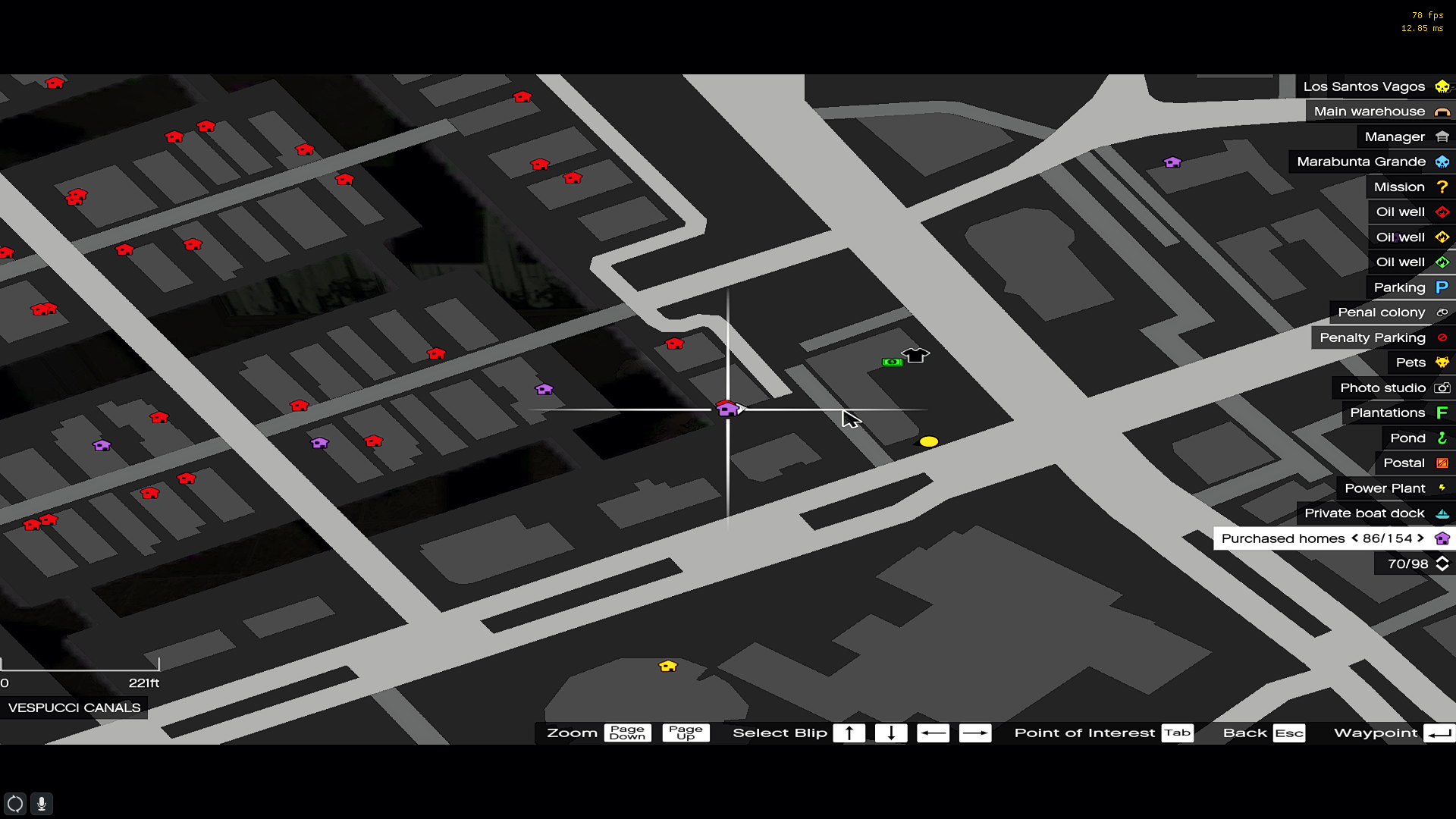This screenshot has height=819, width=1456.
Task: Click the red Oil well diamond icon
Action: 1442,212
